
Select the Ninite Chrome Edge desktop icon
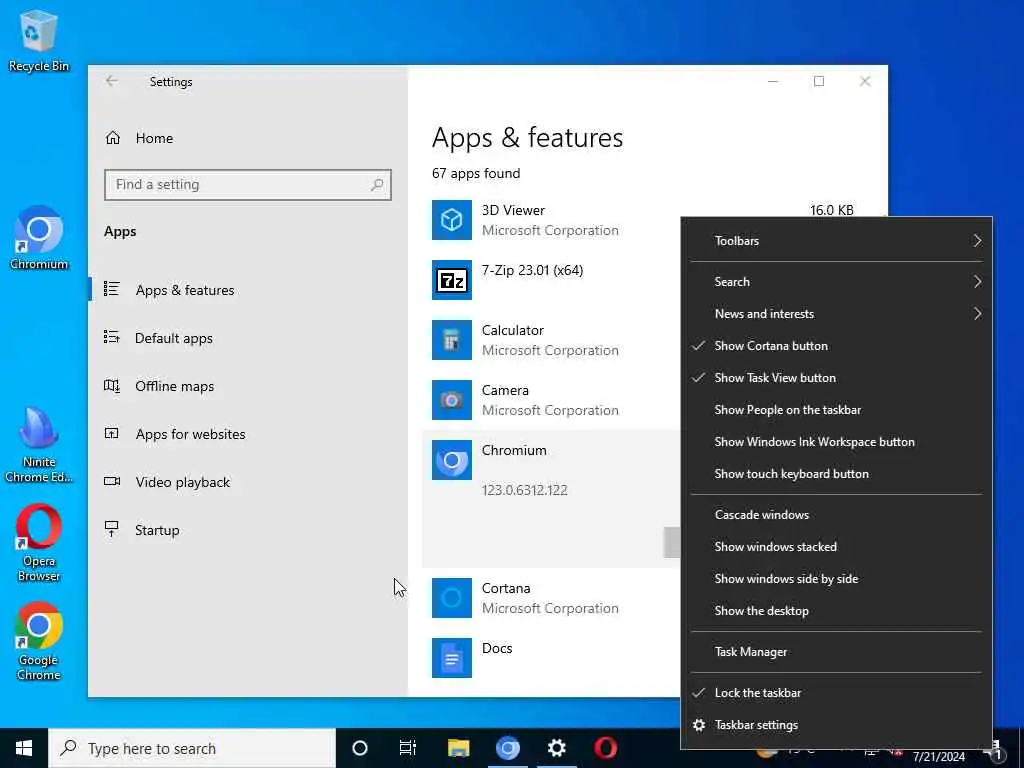pyautogui.click(x=39, y=444)
